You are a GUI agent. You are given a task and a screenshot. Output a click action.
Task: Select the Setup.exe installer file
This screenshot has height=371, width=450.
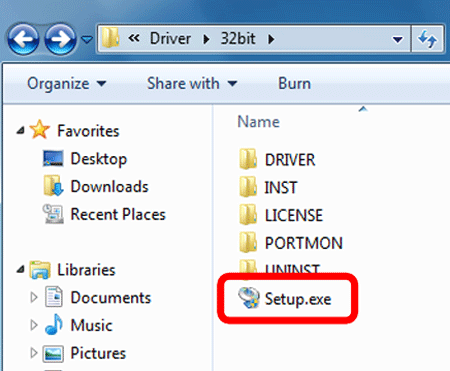point(284,298)
